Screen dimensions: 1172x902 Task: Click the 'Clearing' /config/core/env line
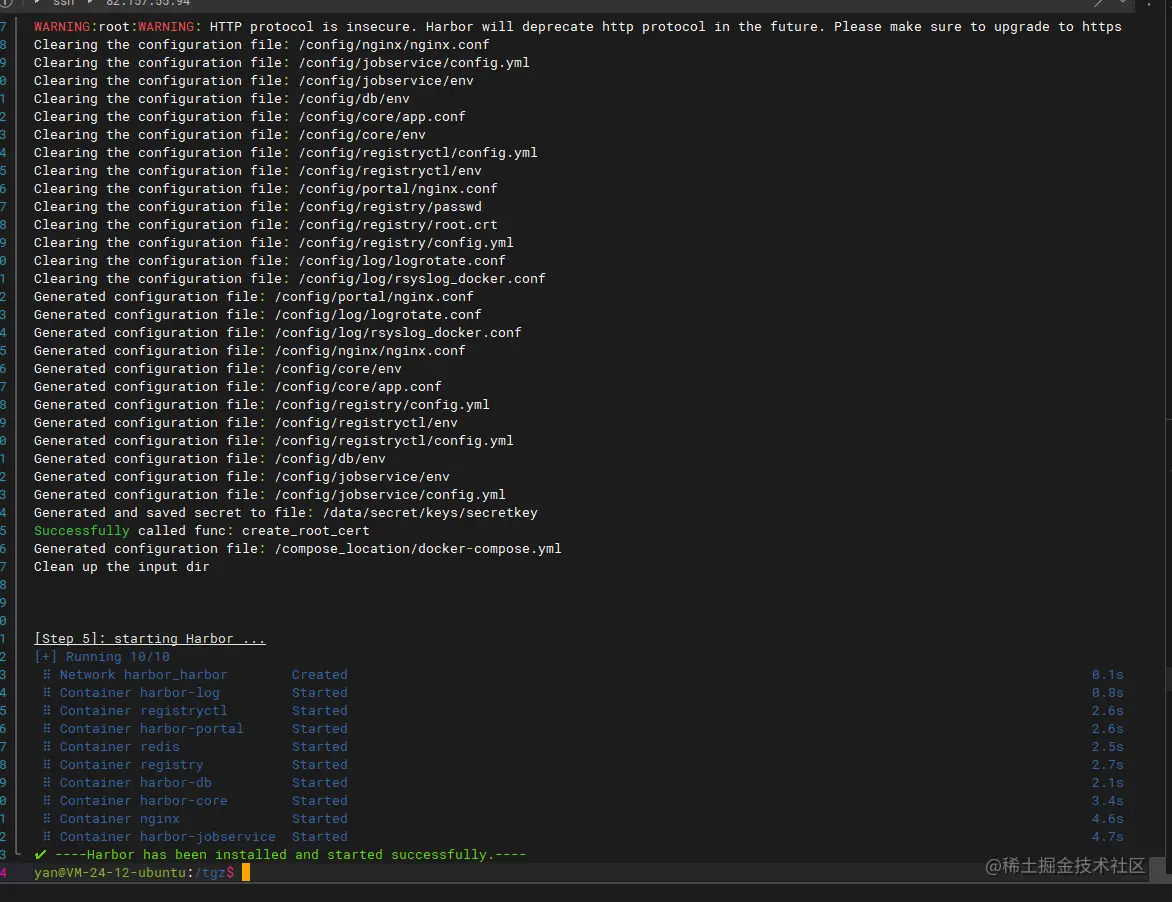tap(229, 135)
